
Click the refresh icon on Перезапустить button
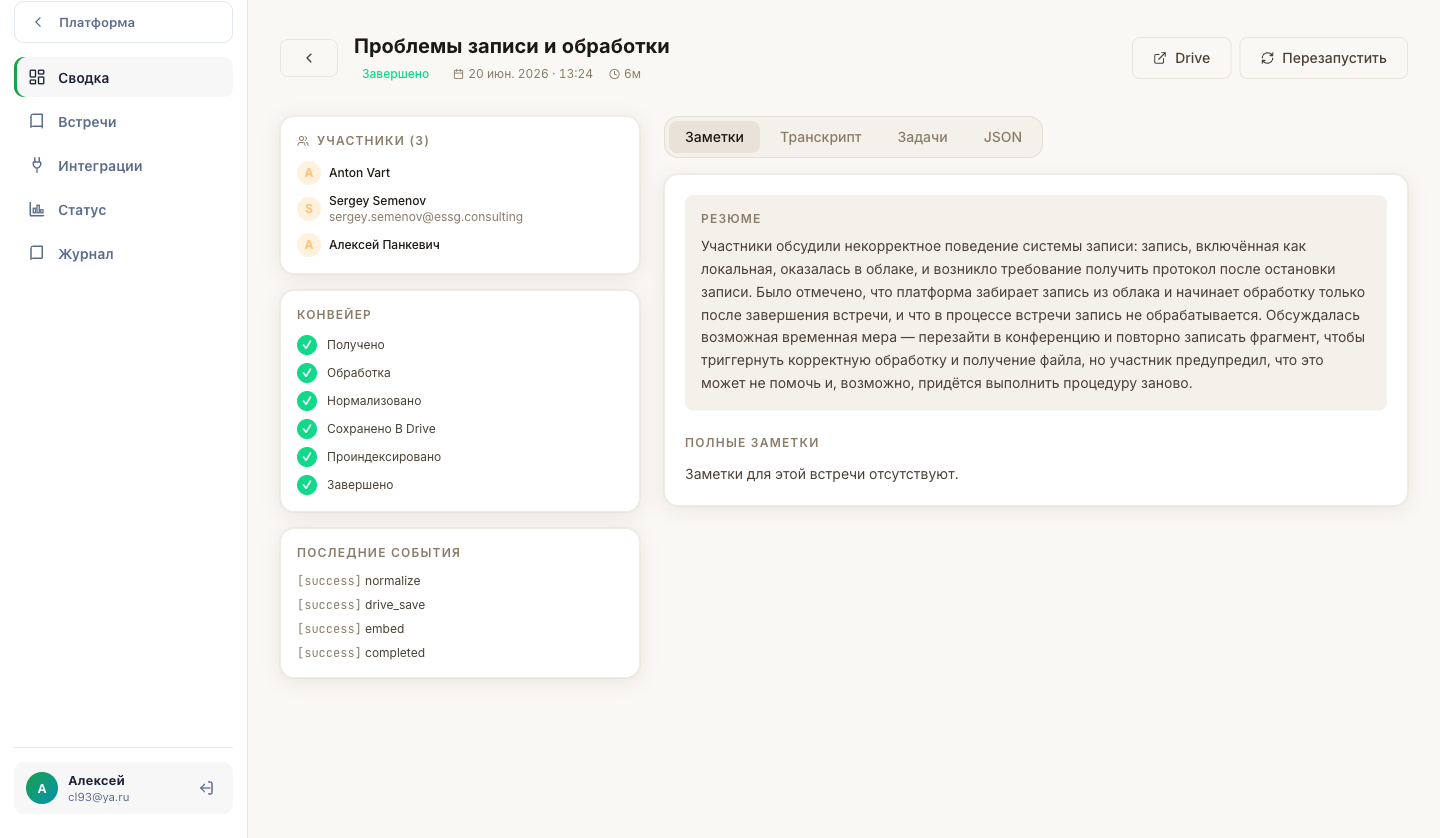point(1267,58)
